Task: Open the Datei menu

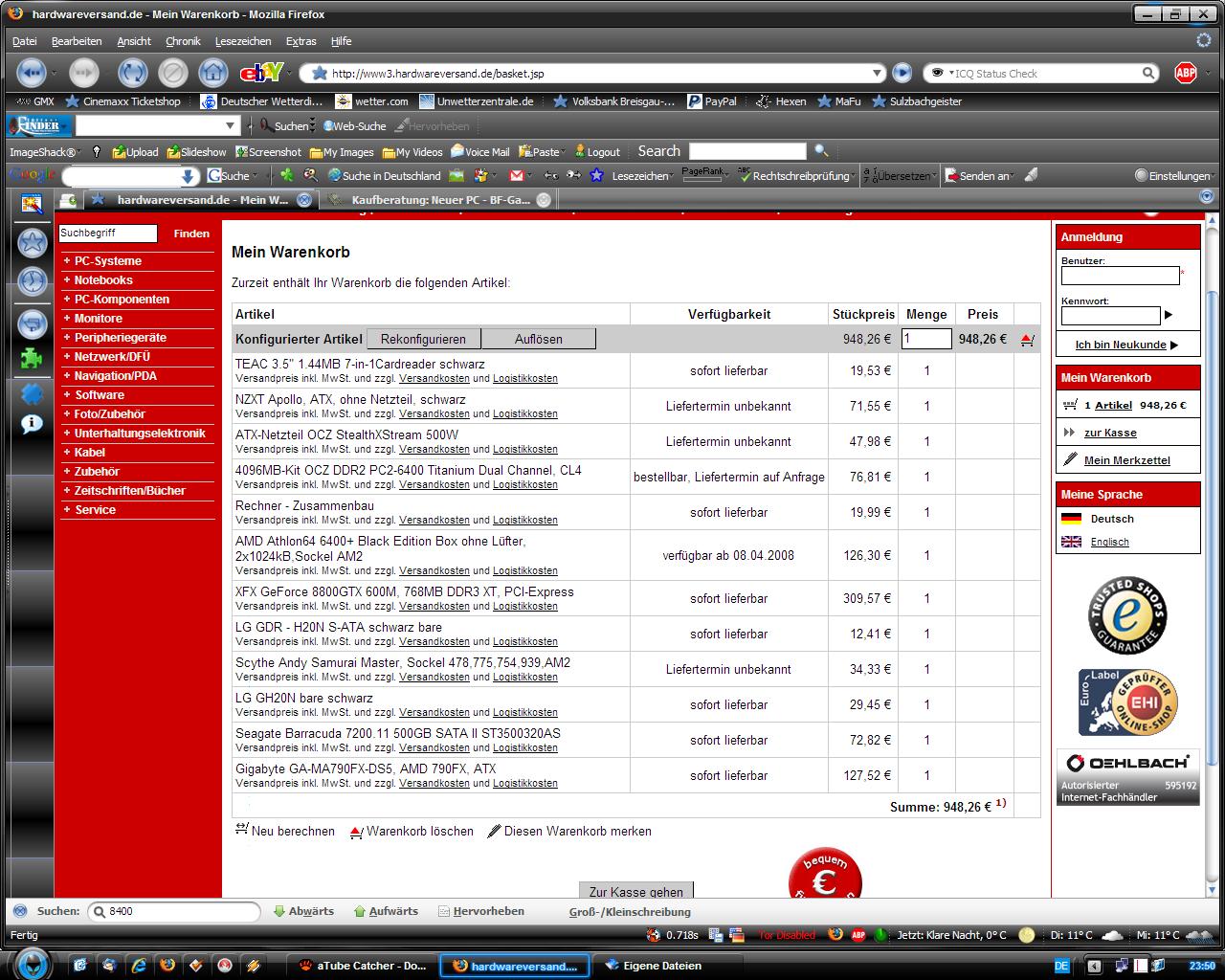Action: [x=24, y=41]
